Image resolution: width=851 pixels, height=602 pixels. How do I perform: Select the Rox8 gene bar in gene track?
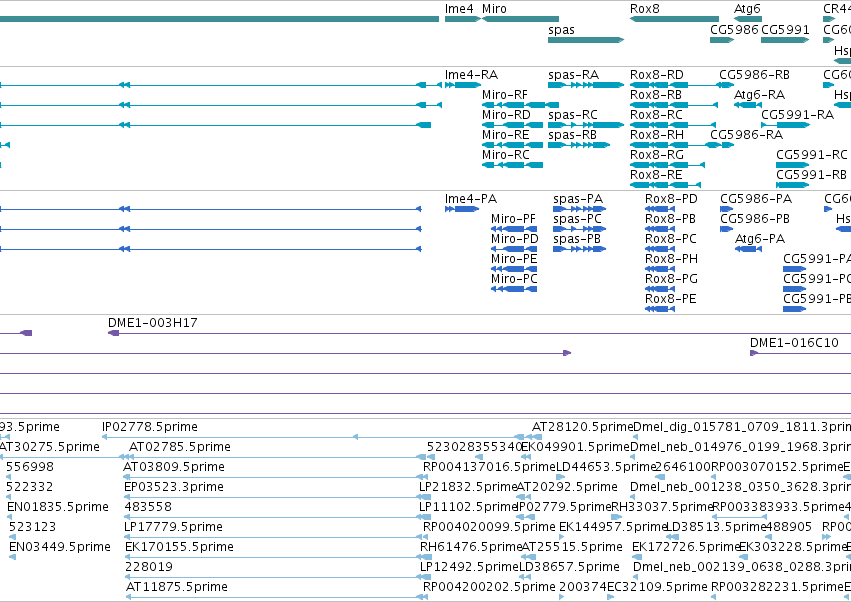click(x=674, y=19)
